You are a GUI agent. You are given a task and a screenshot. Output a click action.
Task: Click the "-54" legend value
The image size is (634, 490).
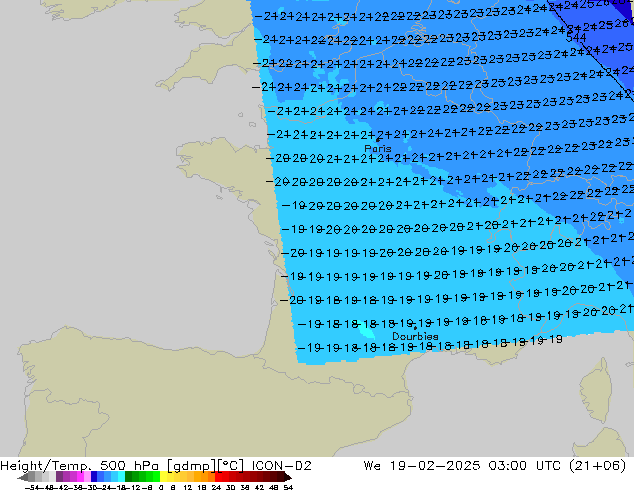(x=31, y=487)
